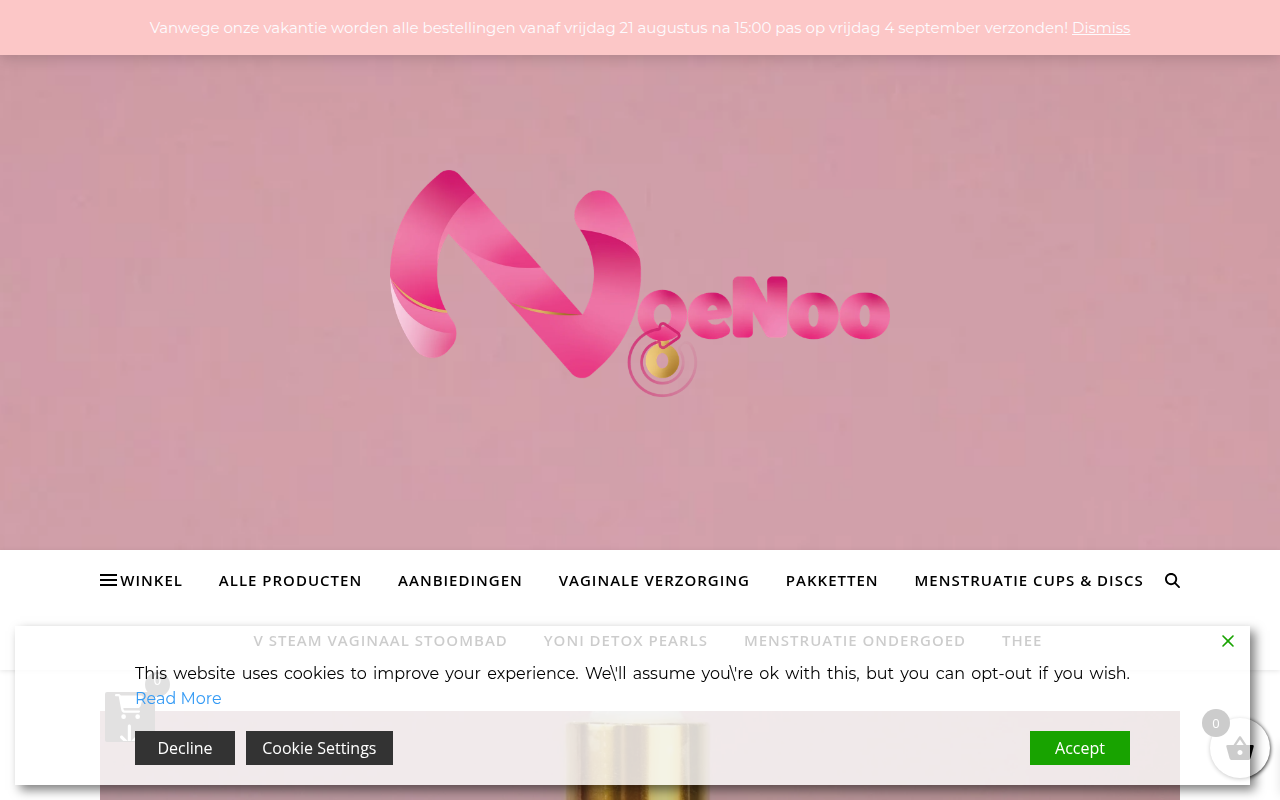The image size is (1280, 800).
Task: Follow the Read More cookie link
Action: click(178, 698)
